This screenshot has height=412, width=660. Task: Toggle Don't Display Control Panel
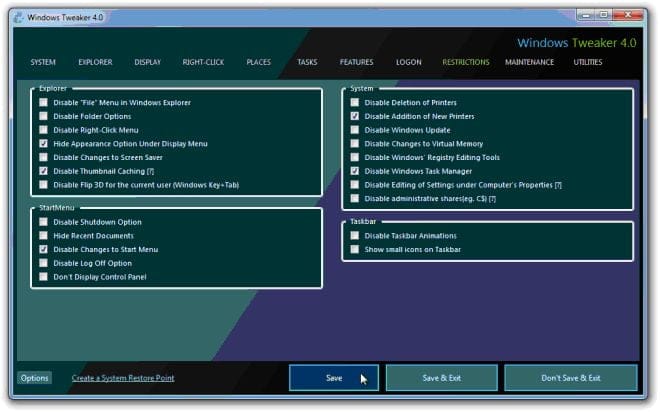coord(43,277)
